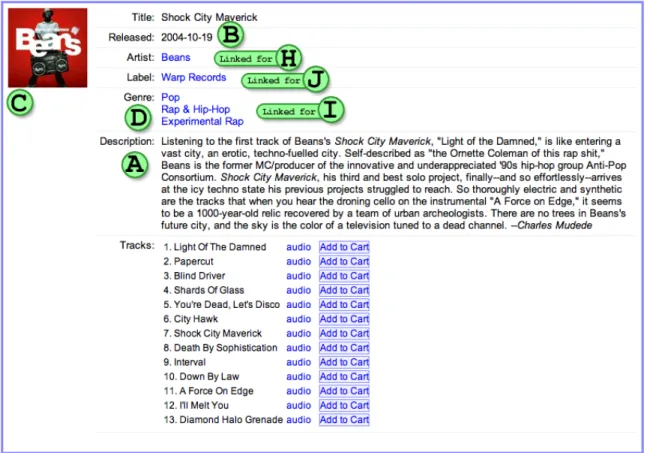Select the title value Shock City Maverick
647x453 pixels.
coord(209,17)
